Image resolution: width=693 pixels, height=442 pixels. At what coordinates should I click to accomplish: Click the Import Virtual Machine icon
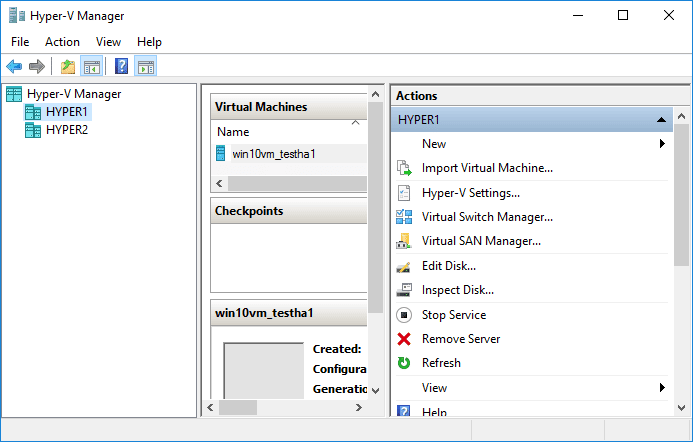(x=404, y=168)
